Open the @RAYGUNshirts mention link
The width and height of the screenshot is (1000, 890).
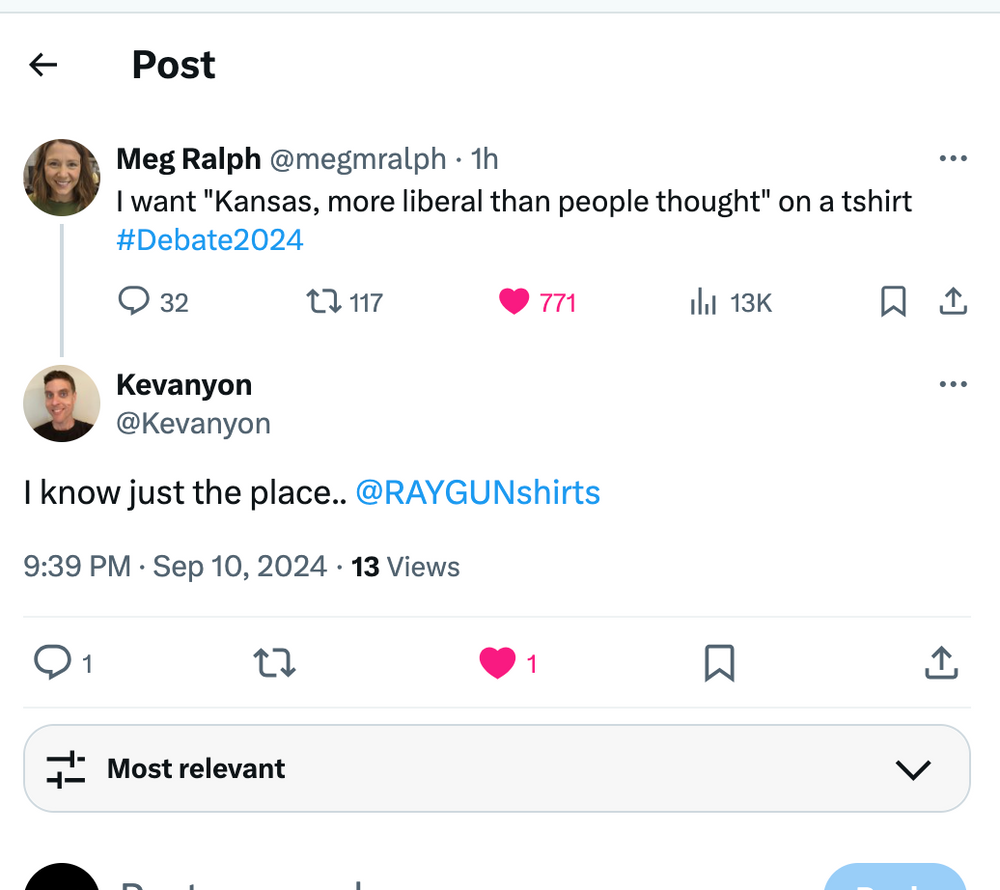pos(478,493)
